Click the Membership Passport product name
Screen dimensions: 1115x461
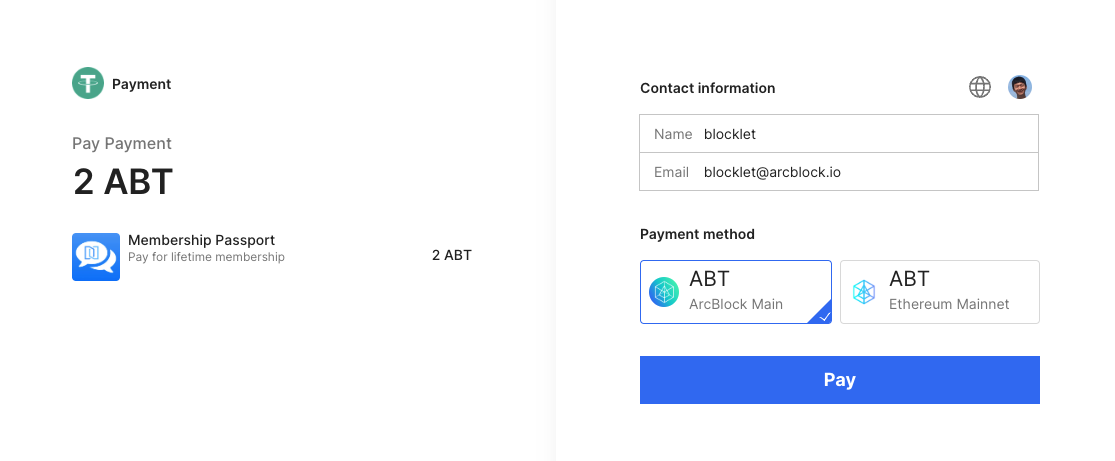201,240
